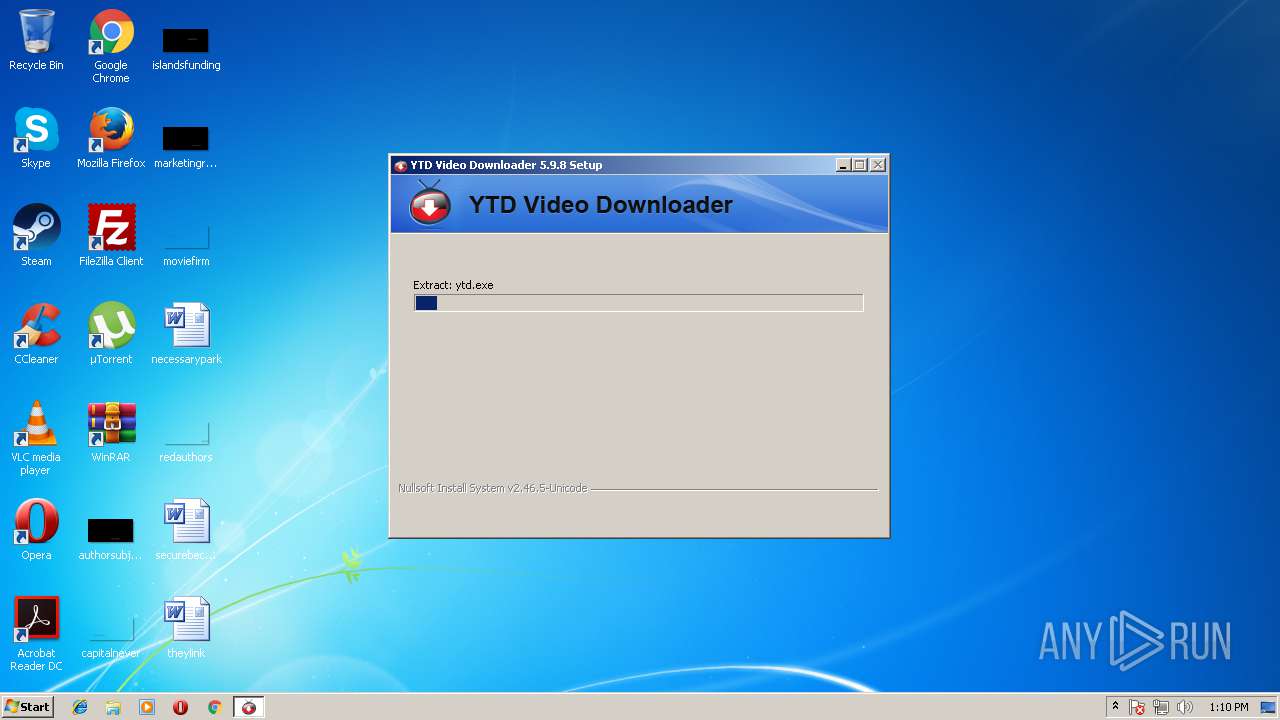Image resolution: width=1280 pixels, height=720 pixels.
Task: Maximize the YTD Setup window
Action: click(x=860, y=165)
